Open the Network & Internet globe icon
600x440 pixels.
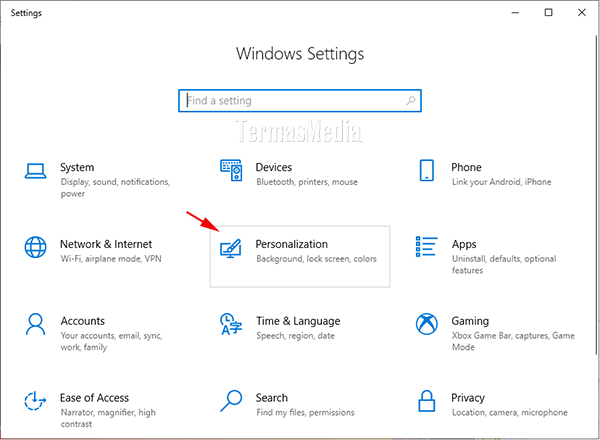point(36,247)
